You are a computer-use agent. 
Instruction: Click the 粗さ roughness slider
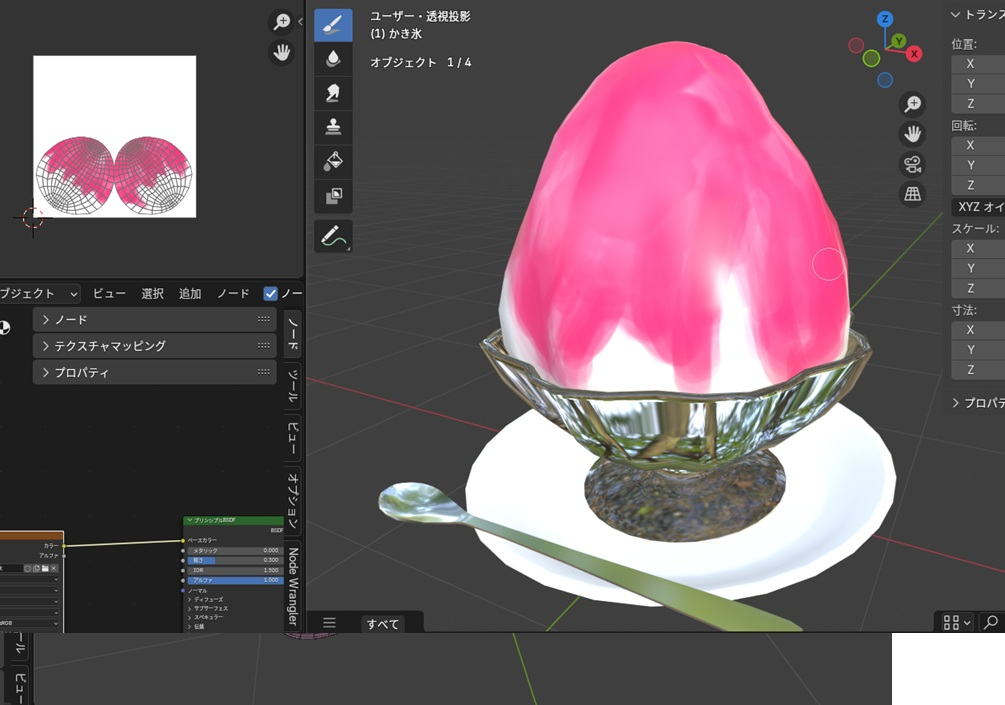pyautogui.click(x=234, y=560)
